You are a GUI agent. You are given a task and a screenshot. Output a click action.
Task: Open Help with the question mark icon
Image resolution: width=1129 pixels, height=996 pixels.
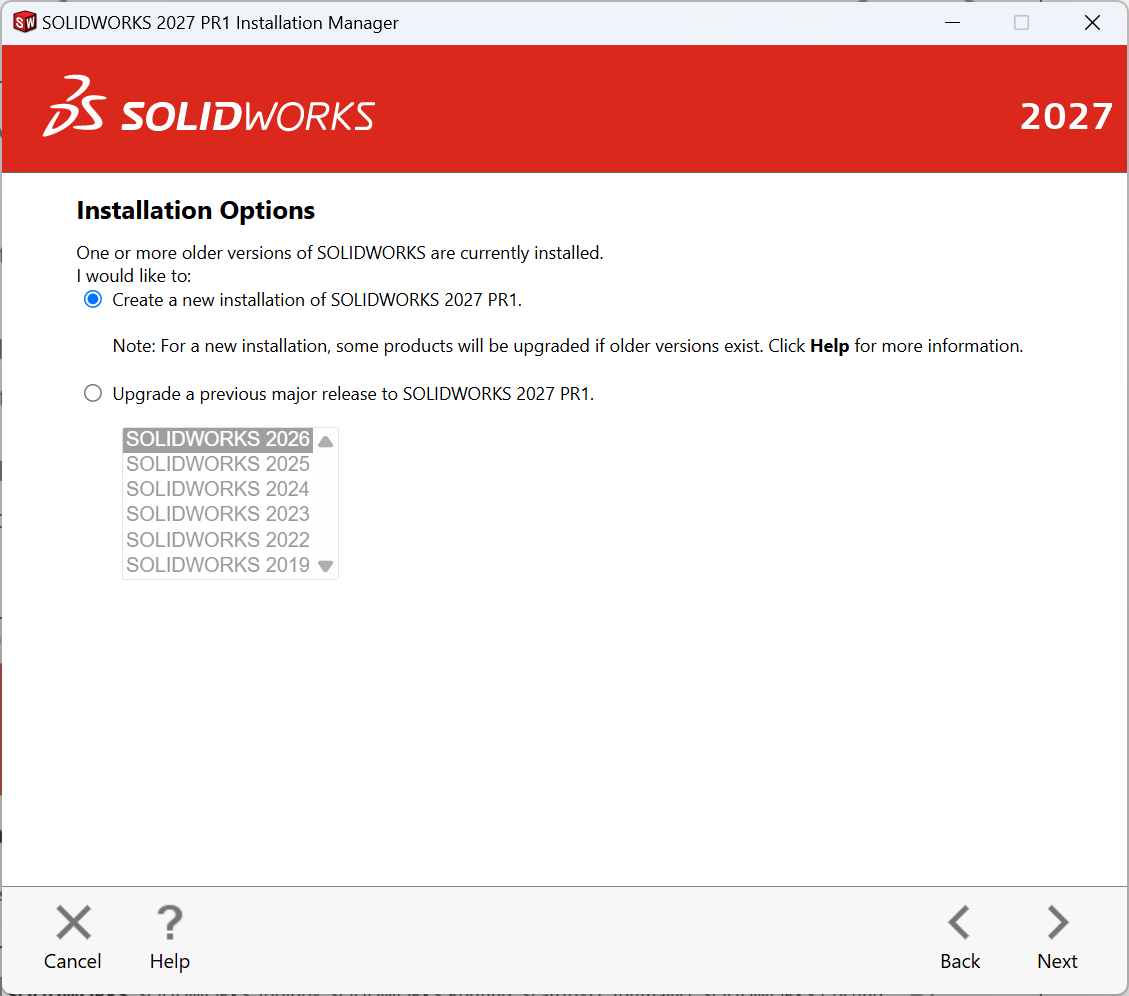[170, 923]
